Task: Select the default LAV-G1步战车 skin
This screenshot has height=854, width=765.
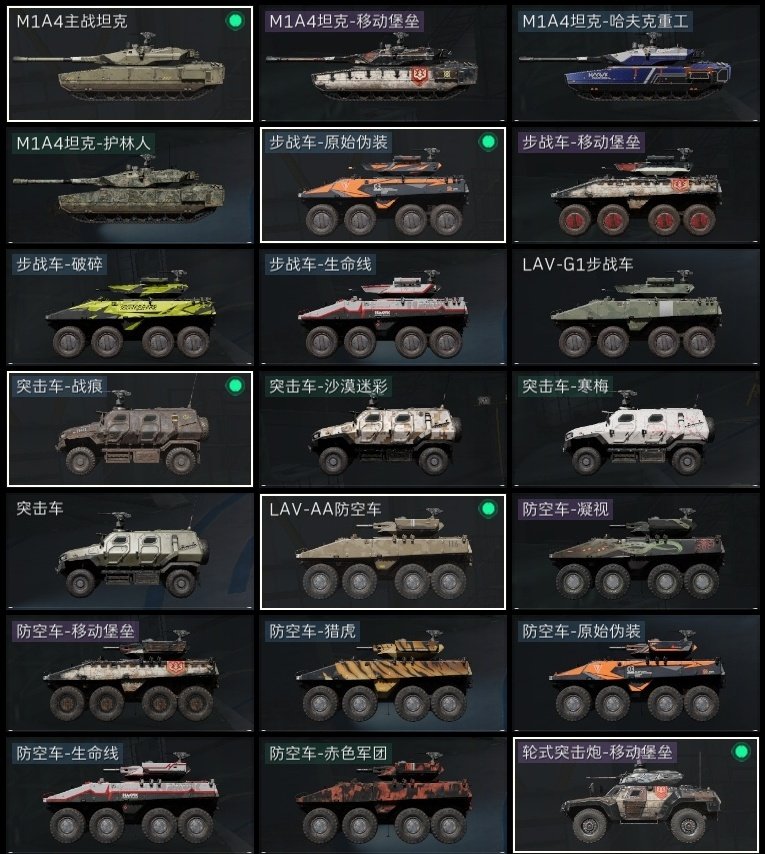Action: tap(636, 307)
